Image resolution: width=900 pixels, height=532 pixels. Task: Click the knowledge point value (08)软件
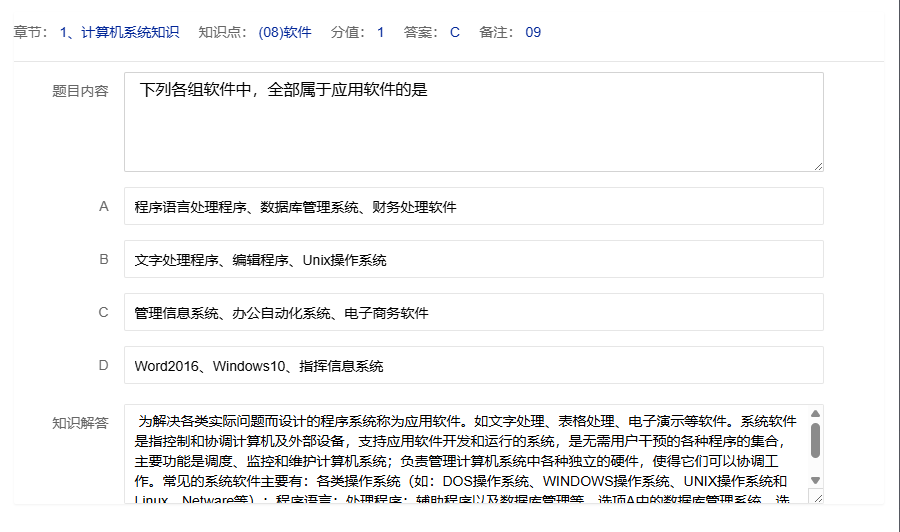point(285,32)
